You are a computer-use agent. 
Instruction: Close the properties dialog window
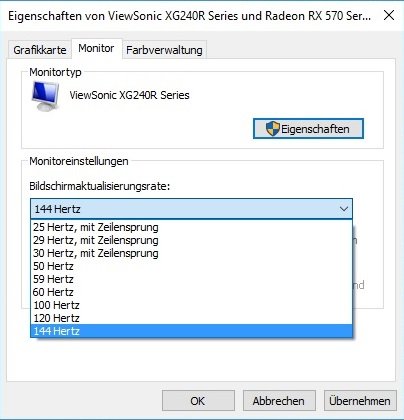389,15
